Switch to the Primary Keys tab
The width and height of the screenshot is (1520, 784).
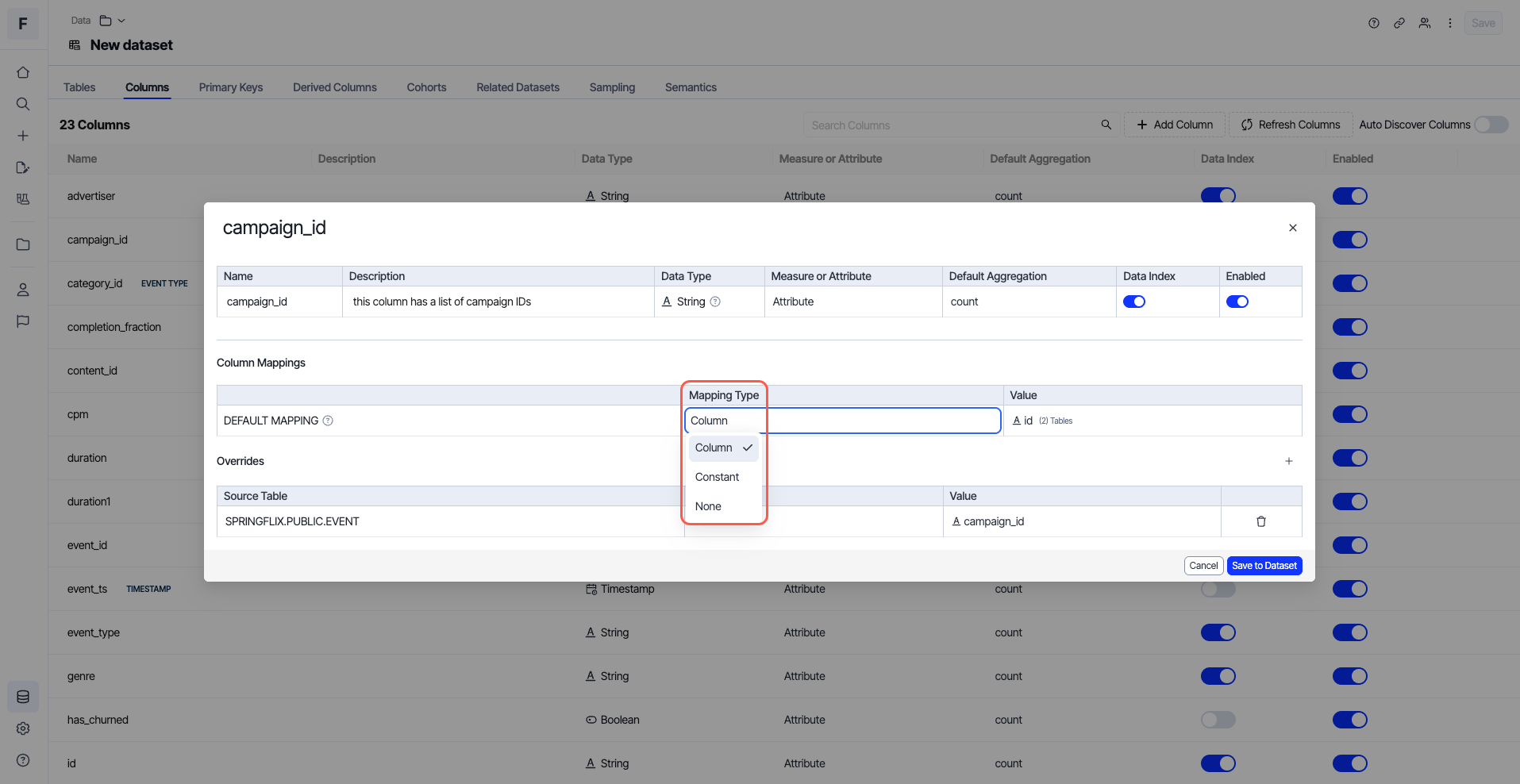click(x=230, y=87)
